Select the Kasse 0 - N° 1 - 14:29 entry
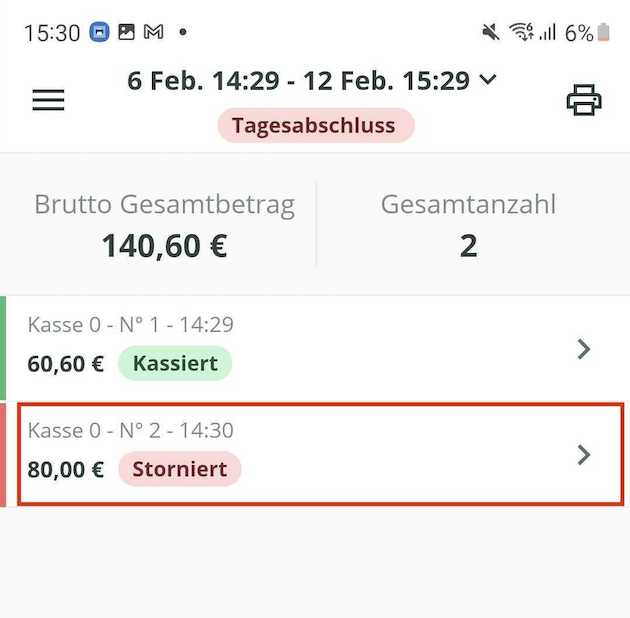630x618 pixels. tap(131, 324)
